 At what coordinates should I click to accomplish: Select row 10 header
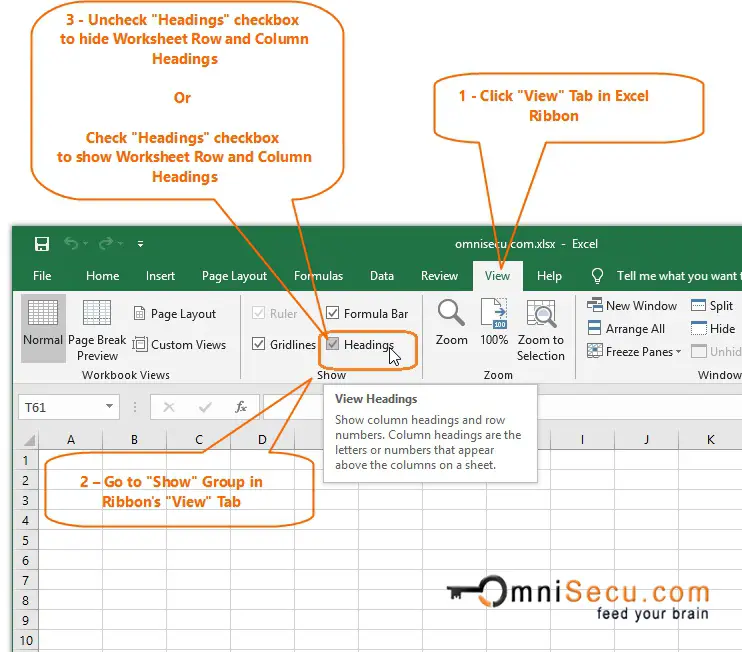(26, 640)
